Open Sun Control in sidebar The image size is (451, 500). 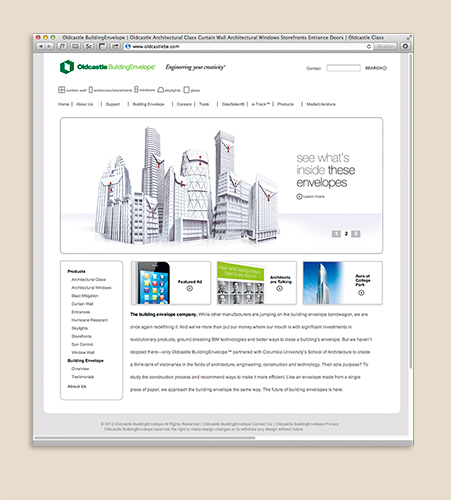82,344
